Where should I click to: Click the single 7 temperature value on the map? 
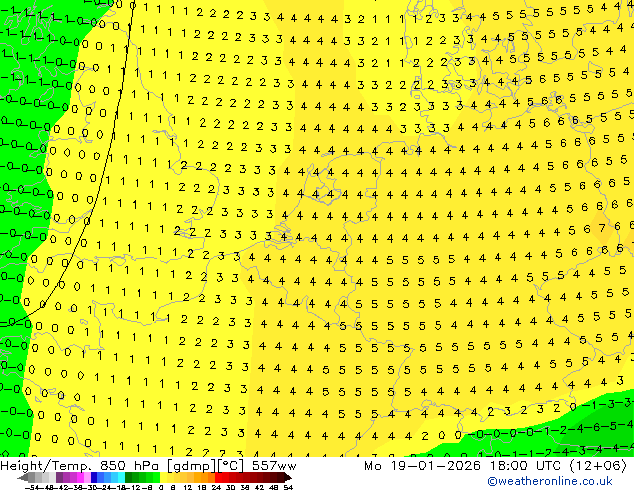coord(602,228)
